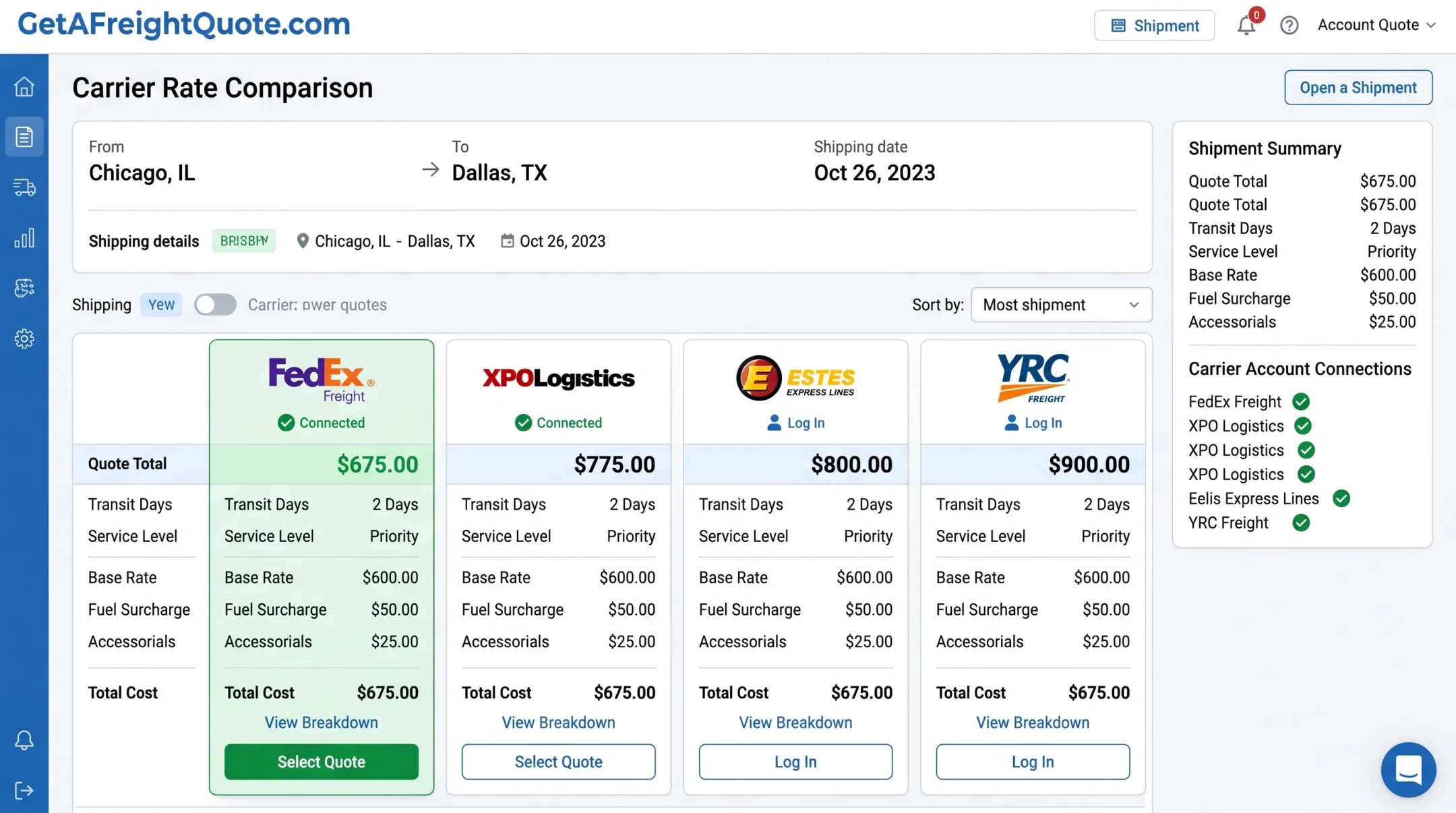1456x813 pixels.
Task: Expand the Account Quote menu
Action: (x=1376, y=25)
